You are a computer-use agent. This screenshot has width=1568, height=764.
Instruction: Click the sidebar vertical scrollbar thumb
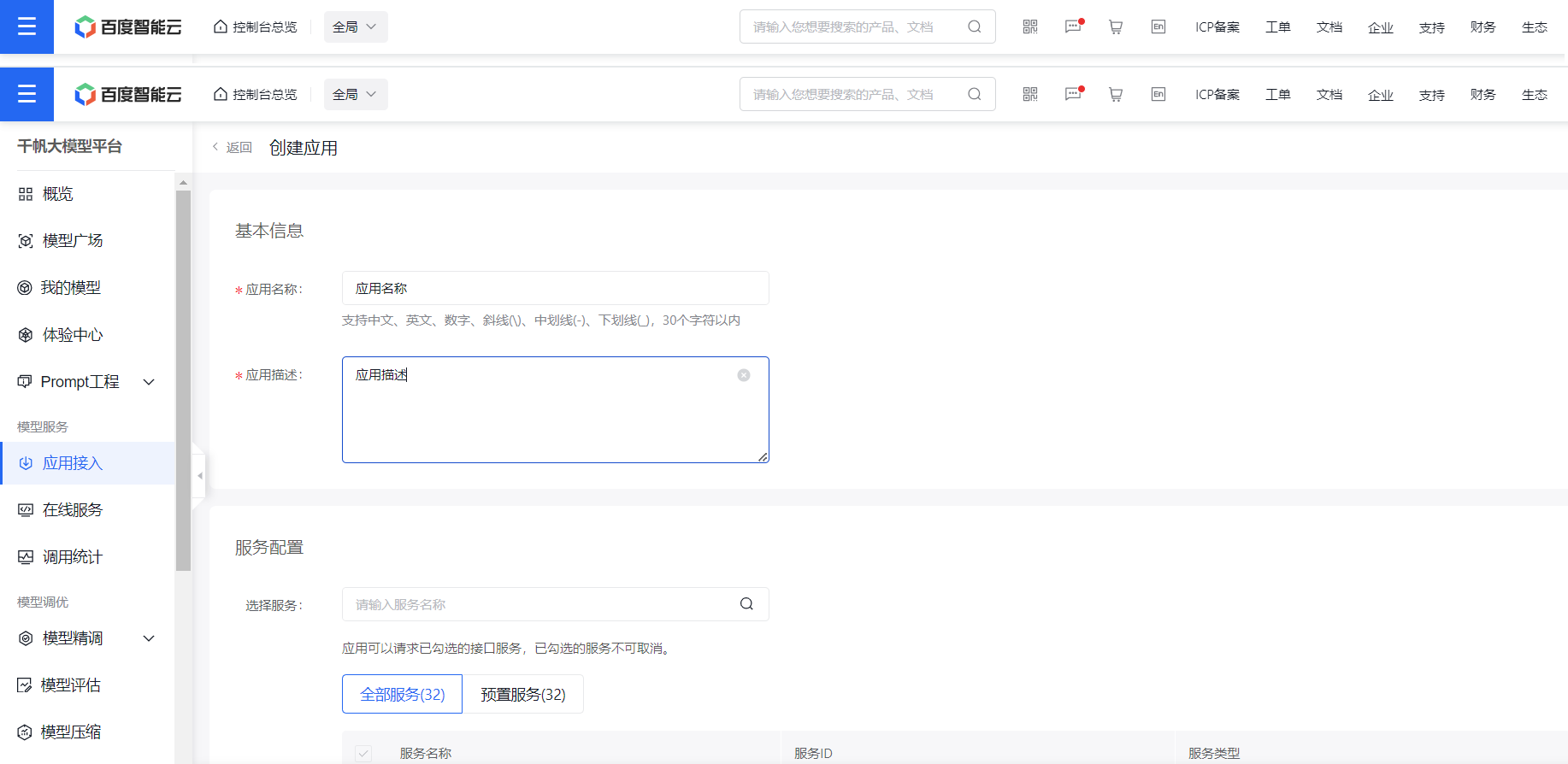point(183,380)
